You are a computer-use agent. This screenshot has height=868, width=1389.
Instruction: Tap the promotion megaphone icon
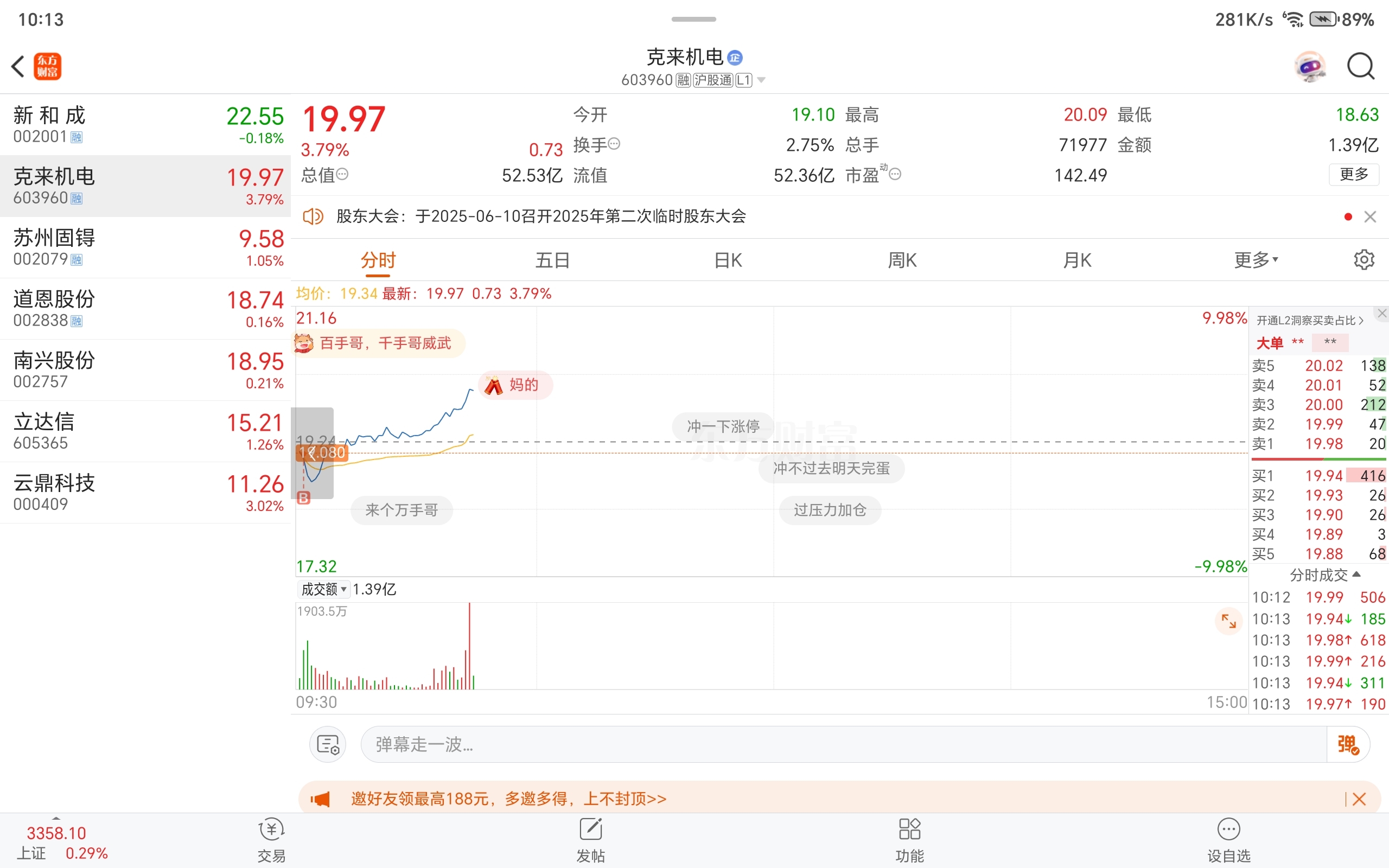[320, 799]
